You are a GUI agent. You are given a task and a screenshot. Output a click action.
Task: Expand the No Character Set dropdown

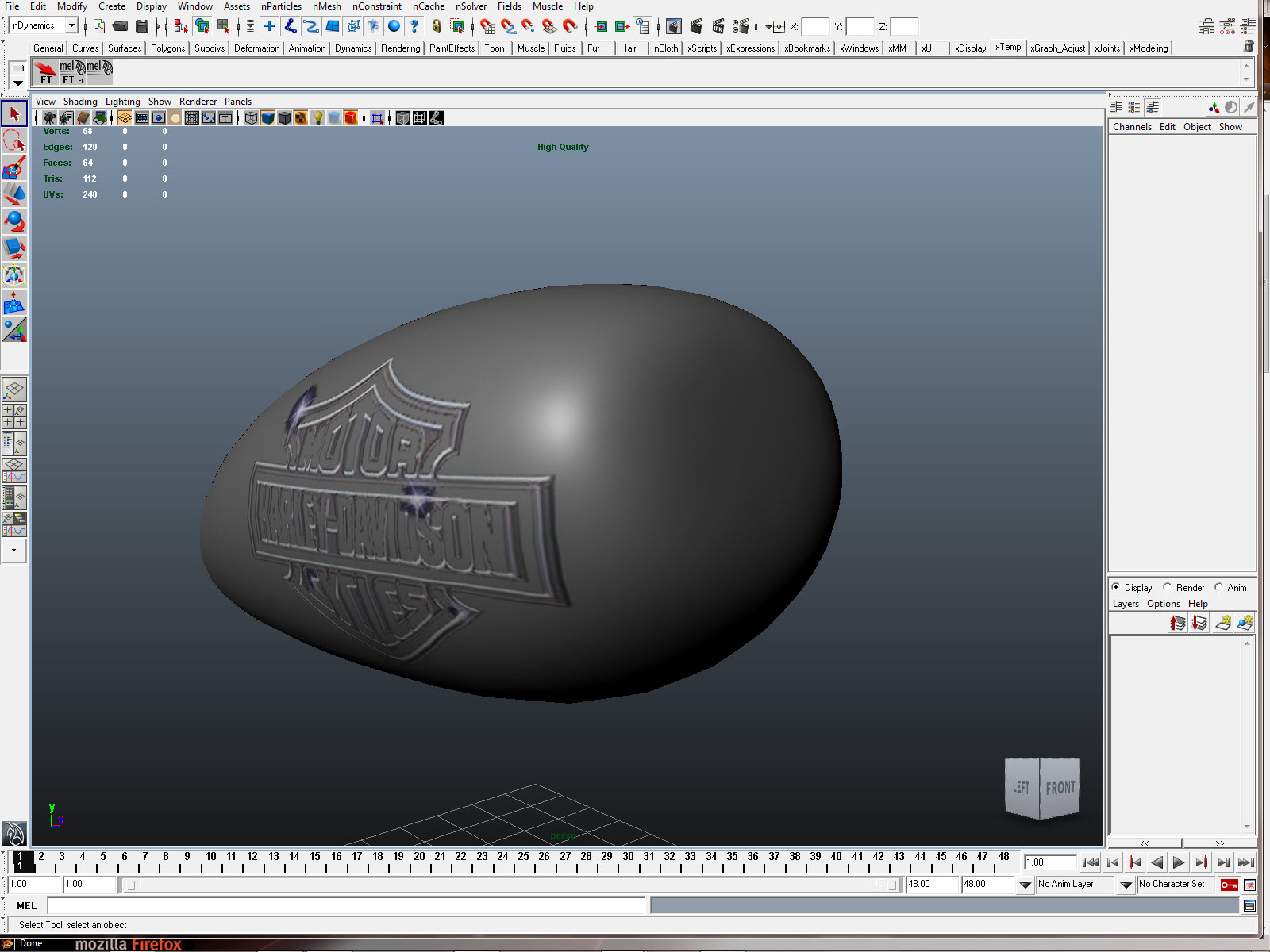[x=1126, y=885]
